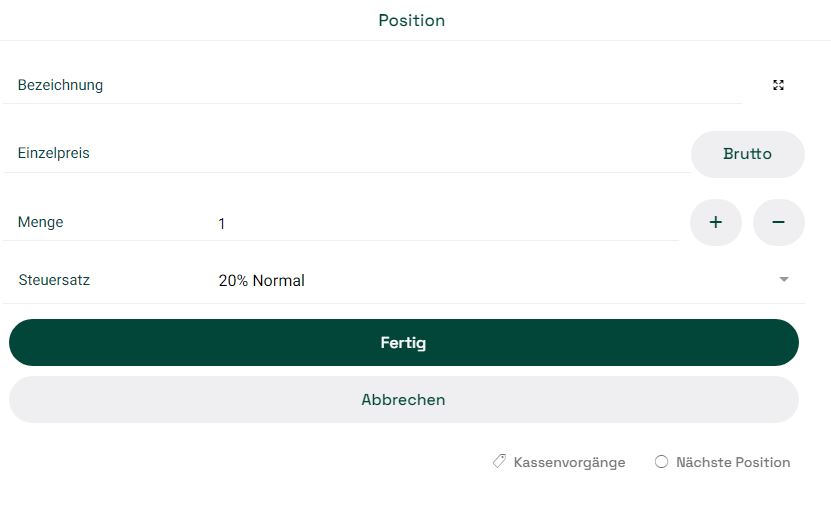831x509 pixels.
Task: Click into Menge field showing 1
Action: [x=448, y=223]
